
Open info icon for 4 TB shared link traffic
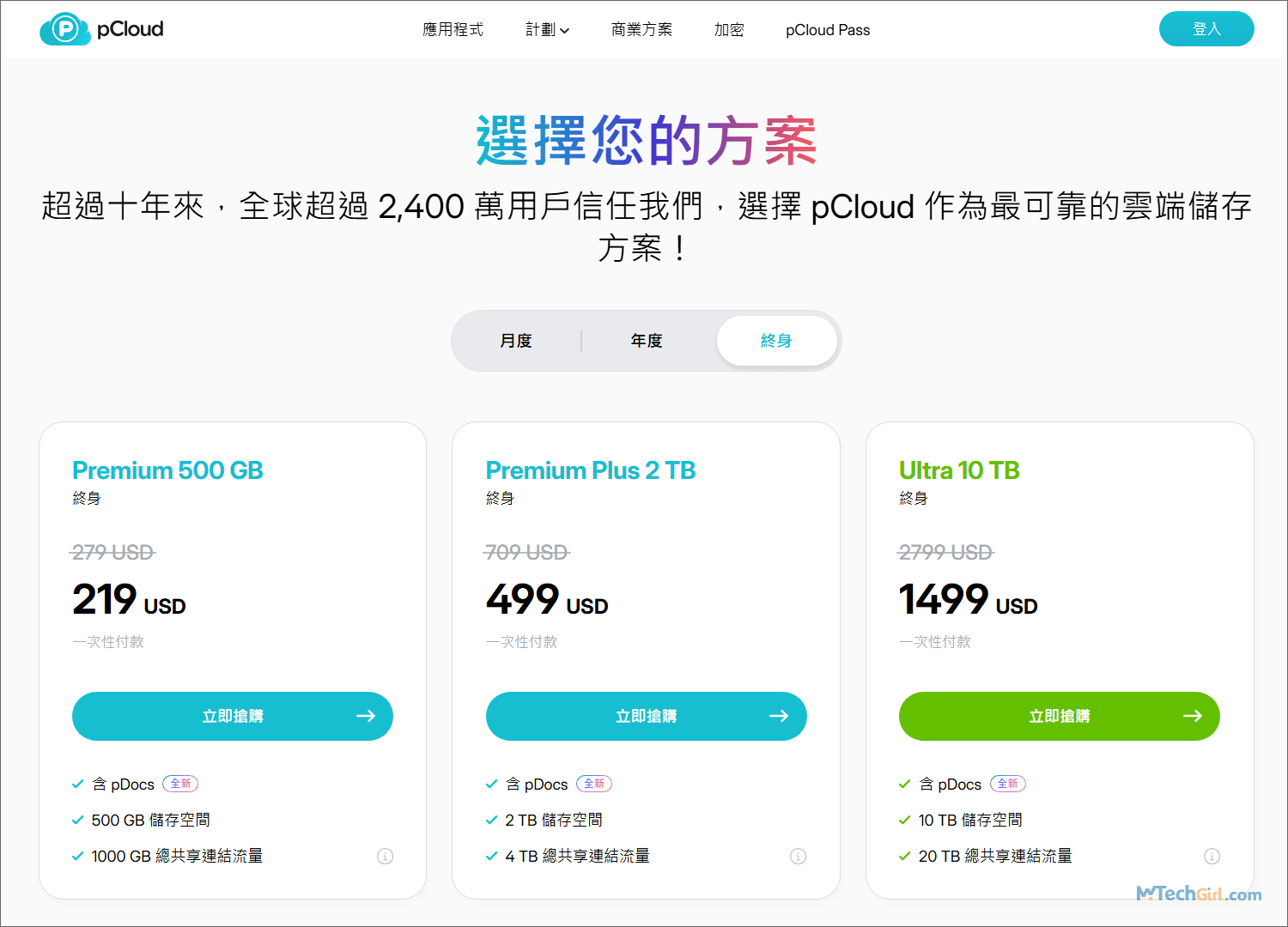pos(798,856)
